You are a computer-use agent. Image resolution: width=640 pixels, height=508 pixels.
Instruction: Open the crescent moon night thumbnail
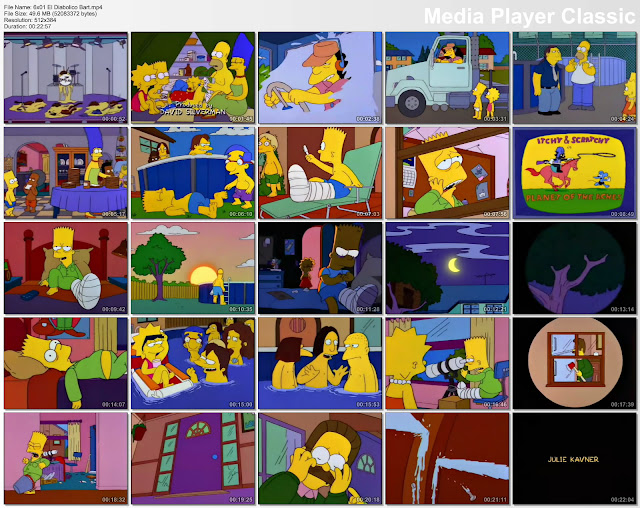point(447,268)
